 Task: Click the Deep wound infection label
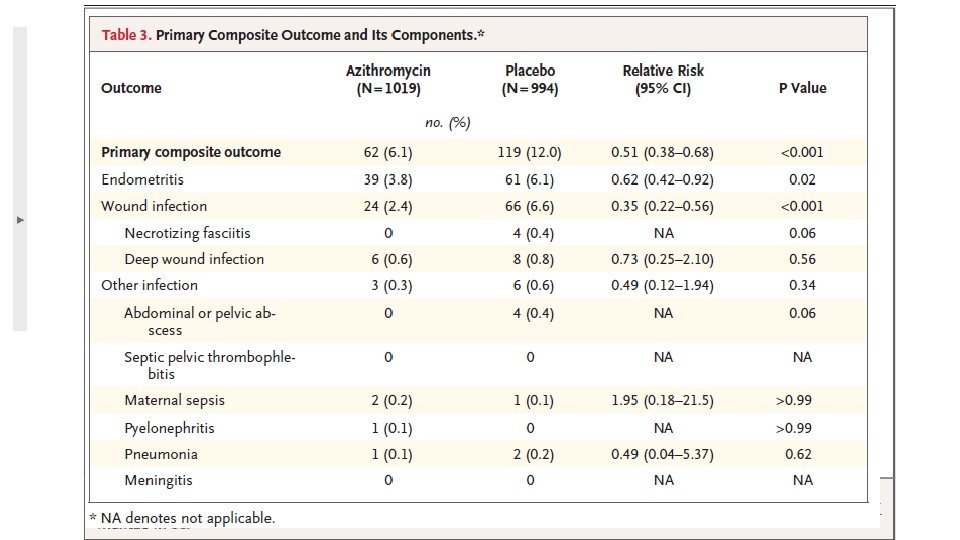coord(194,260)
